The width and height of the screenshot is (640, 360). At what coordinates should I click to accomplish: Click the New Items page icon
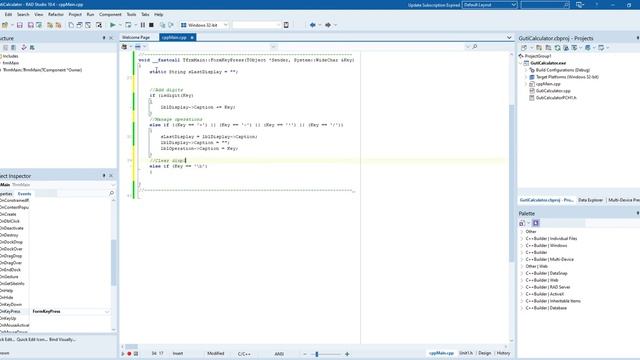pos(71,25)
